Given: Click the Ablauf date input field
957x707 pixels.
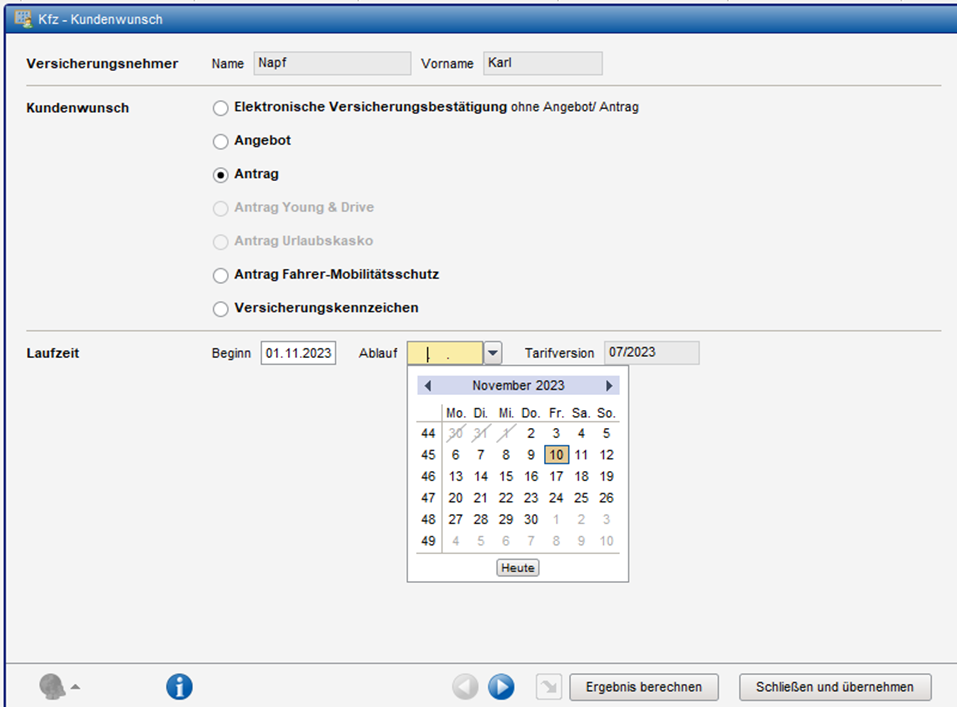Looking at the screenshot, I should (x=445, y=353).
